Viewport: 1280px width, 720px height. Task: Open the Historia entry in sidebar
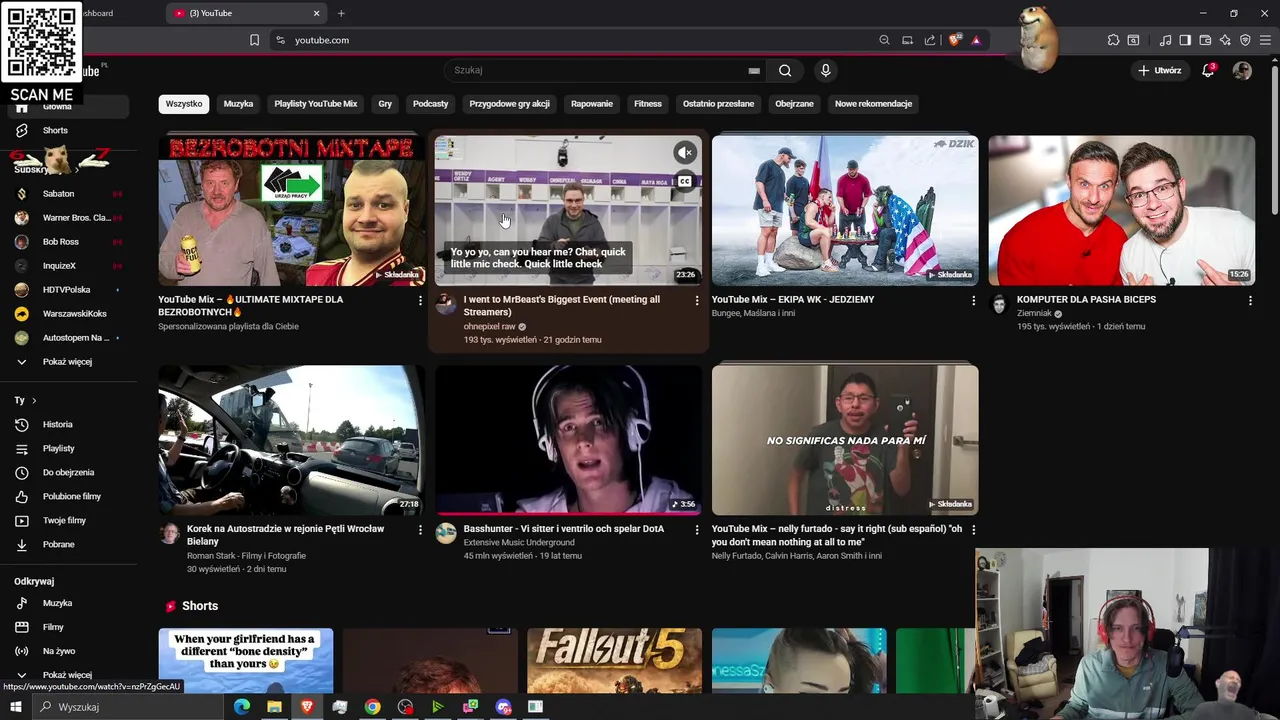tap(57, 424)
